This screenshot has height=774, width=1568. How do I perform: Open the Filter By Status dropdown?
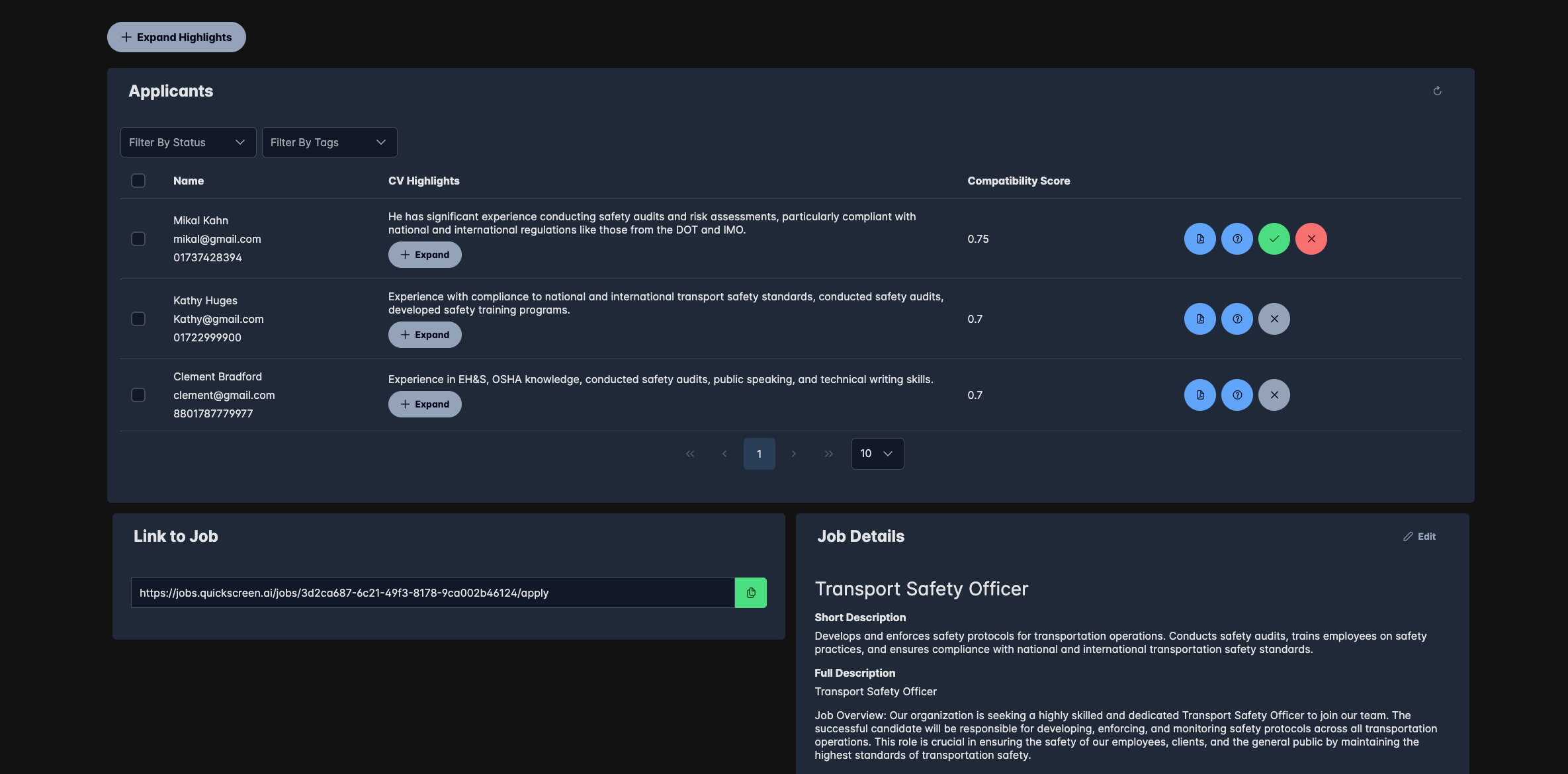(x=188, y=142)
